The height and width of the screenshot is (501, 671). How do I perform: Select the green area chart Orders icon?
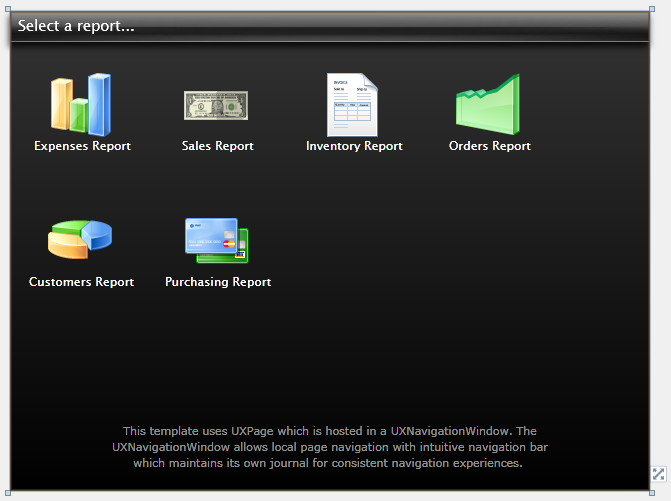[x=488, y=104]
